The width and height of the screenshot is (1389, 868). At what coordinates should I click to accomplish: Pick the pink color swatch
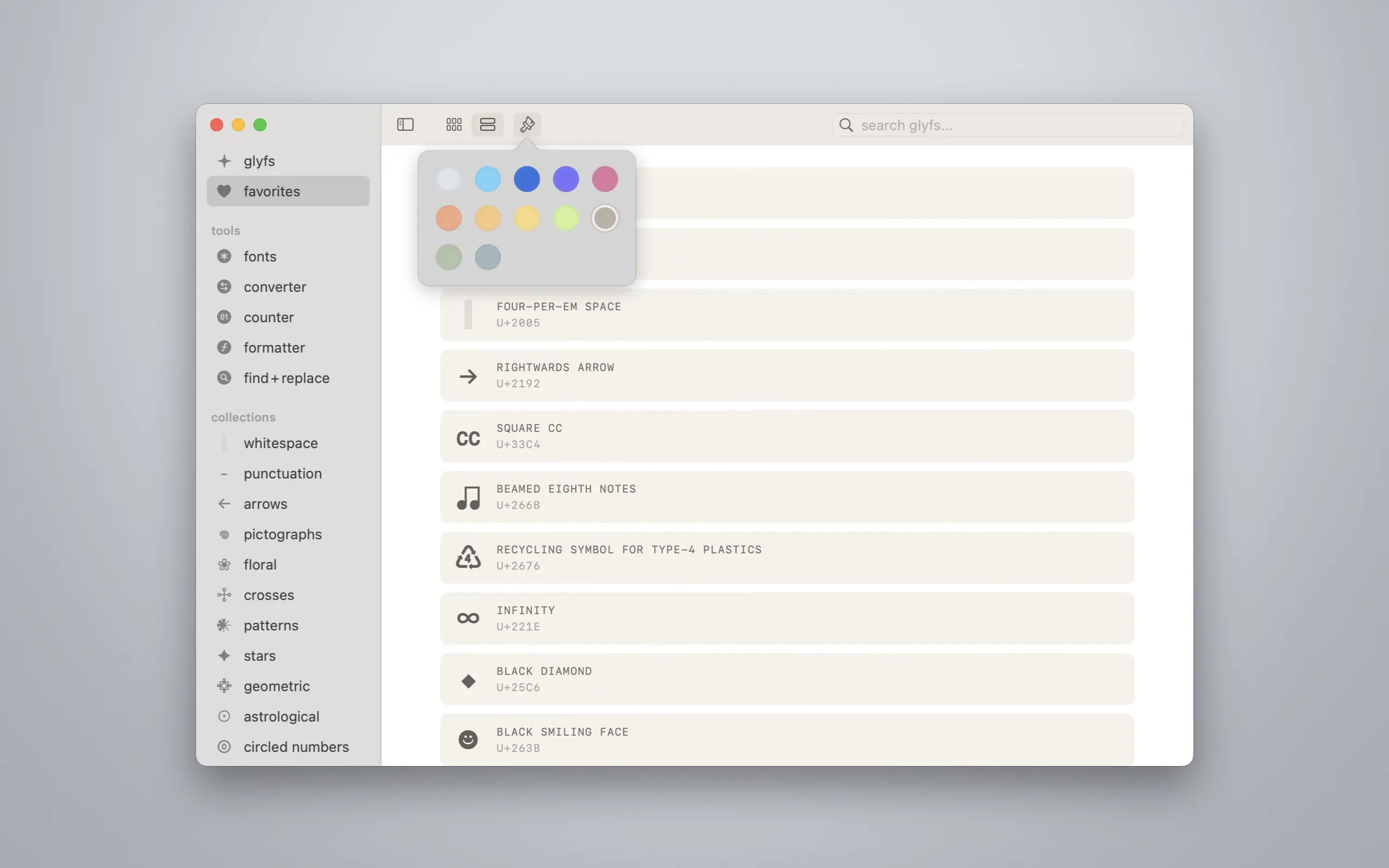[604, 179]
